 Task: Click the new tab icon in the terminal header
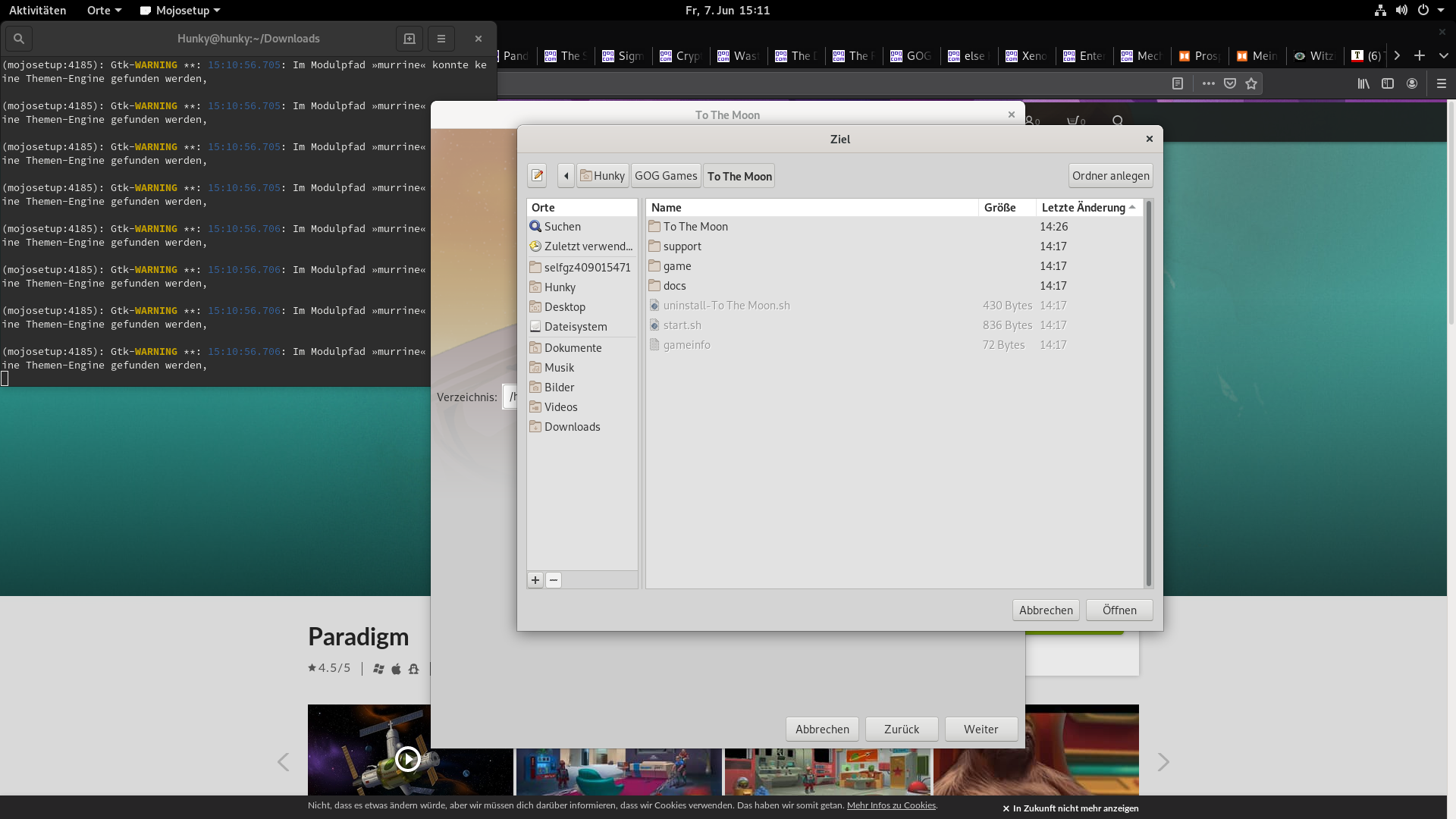[409, 39]
